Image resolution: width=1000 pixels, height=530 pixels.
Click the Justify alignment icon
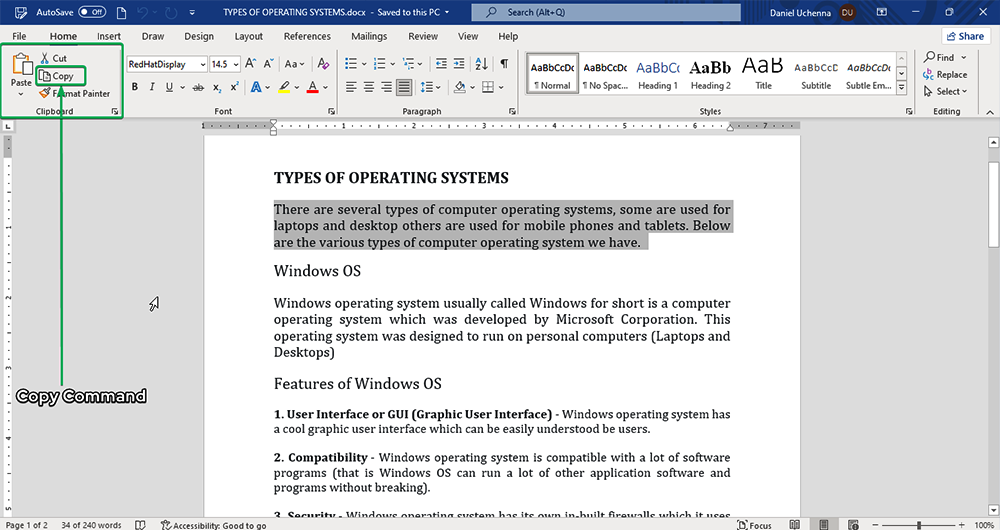403,87
